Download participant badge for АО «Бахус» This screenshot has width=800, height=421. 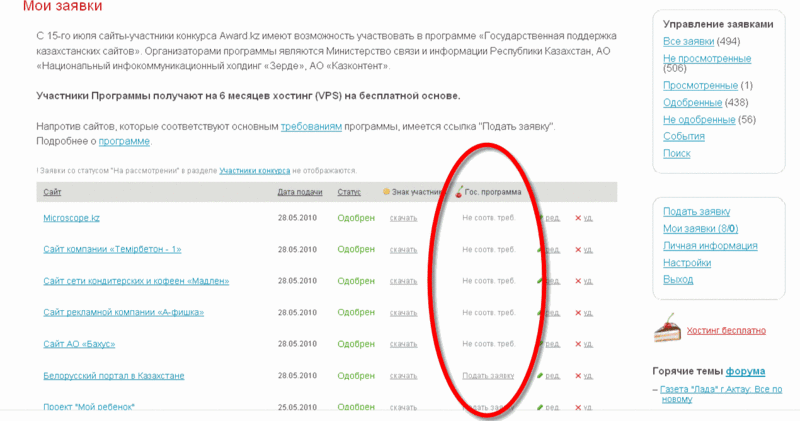404,344
